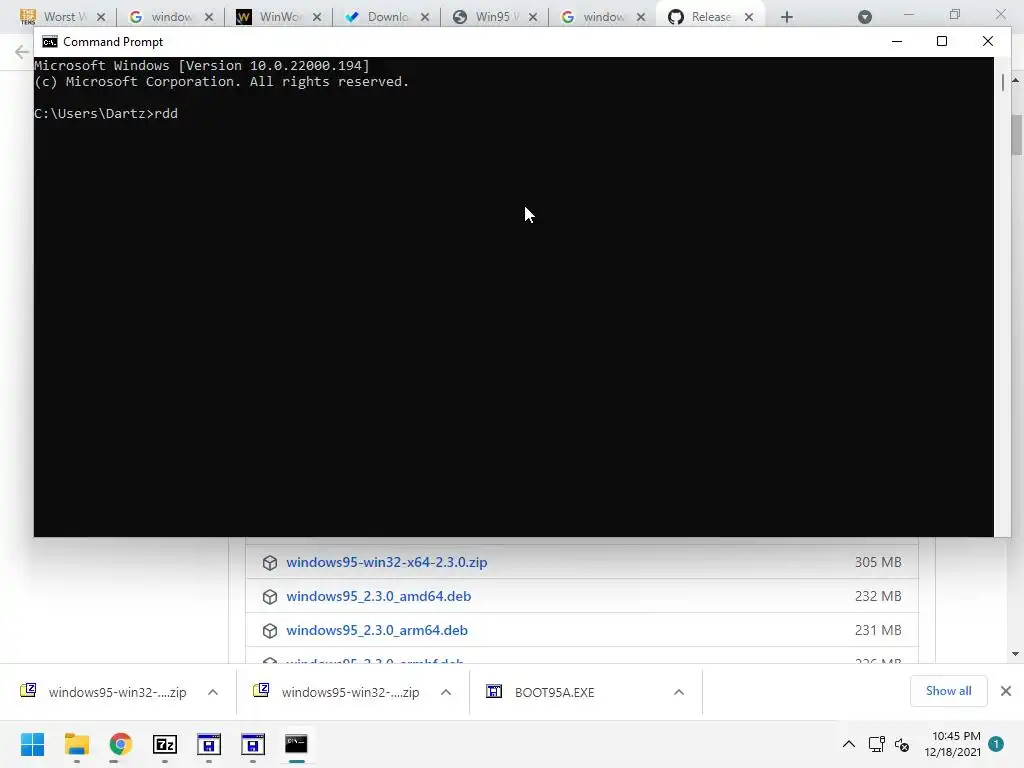Expand options for BOOT95A.EXE download
This screenshot has height=768, width=1024.
click(679, 692)
